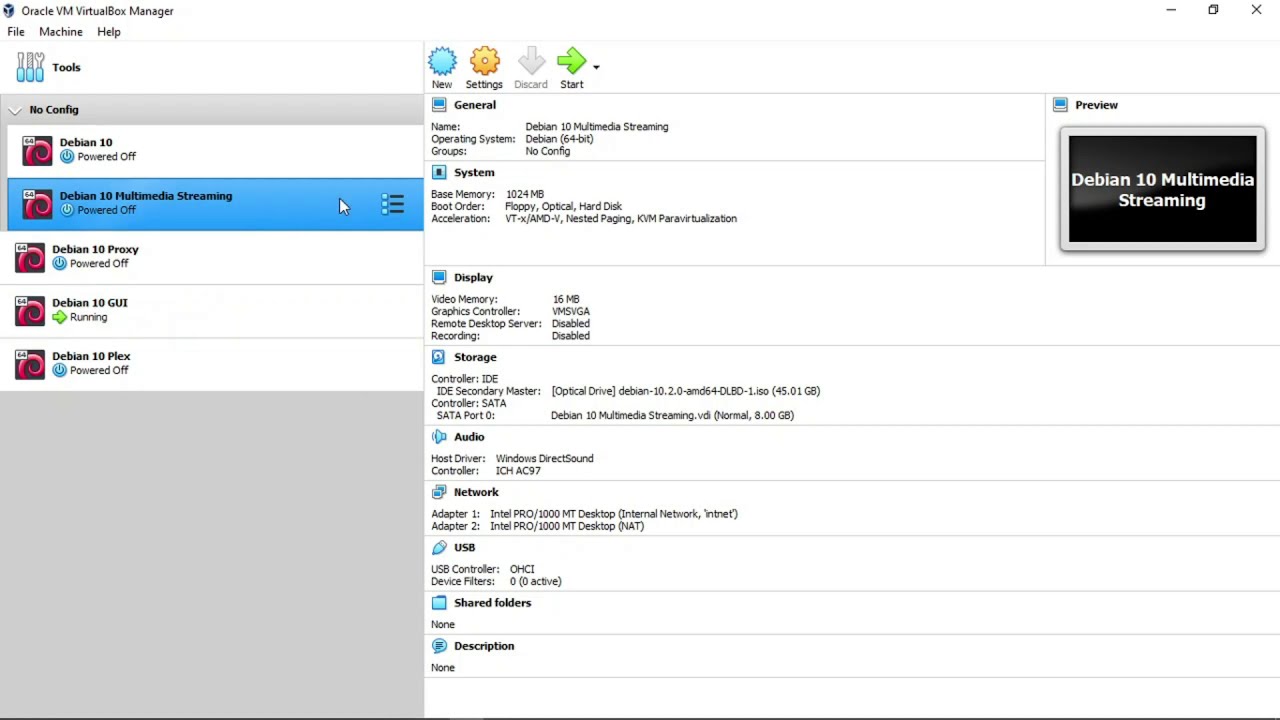Select the Debian 10 Plex machine
This screenshot has width=1280, height=720.
212,363
